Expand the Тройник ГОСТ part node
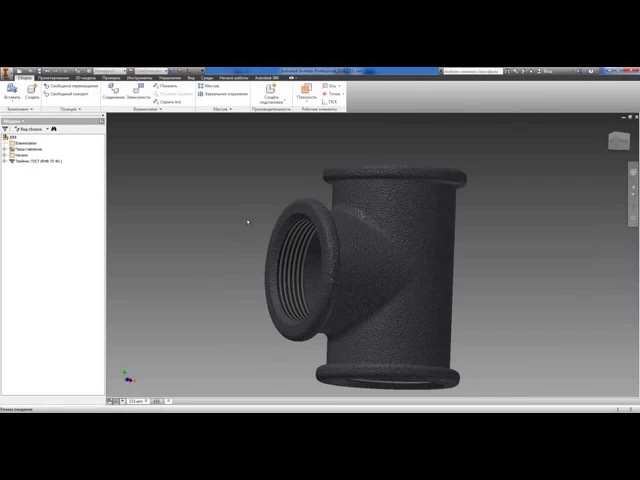 point(4,161)
